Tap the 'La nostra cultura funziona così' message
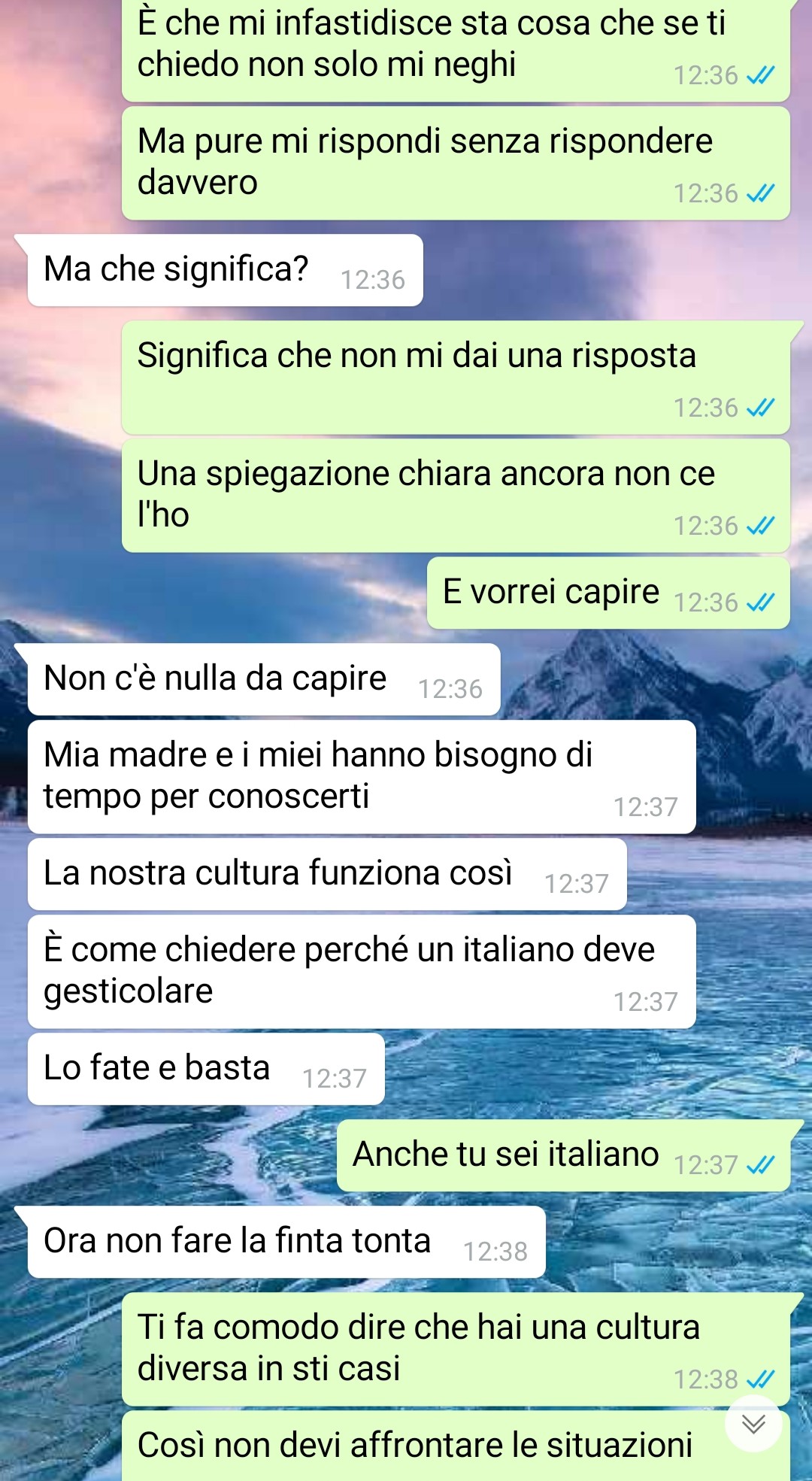812x1481 pixels. point(327,875)
